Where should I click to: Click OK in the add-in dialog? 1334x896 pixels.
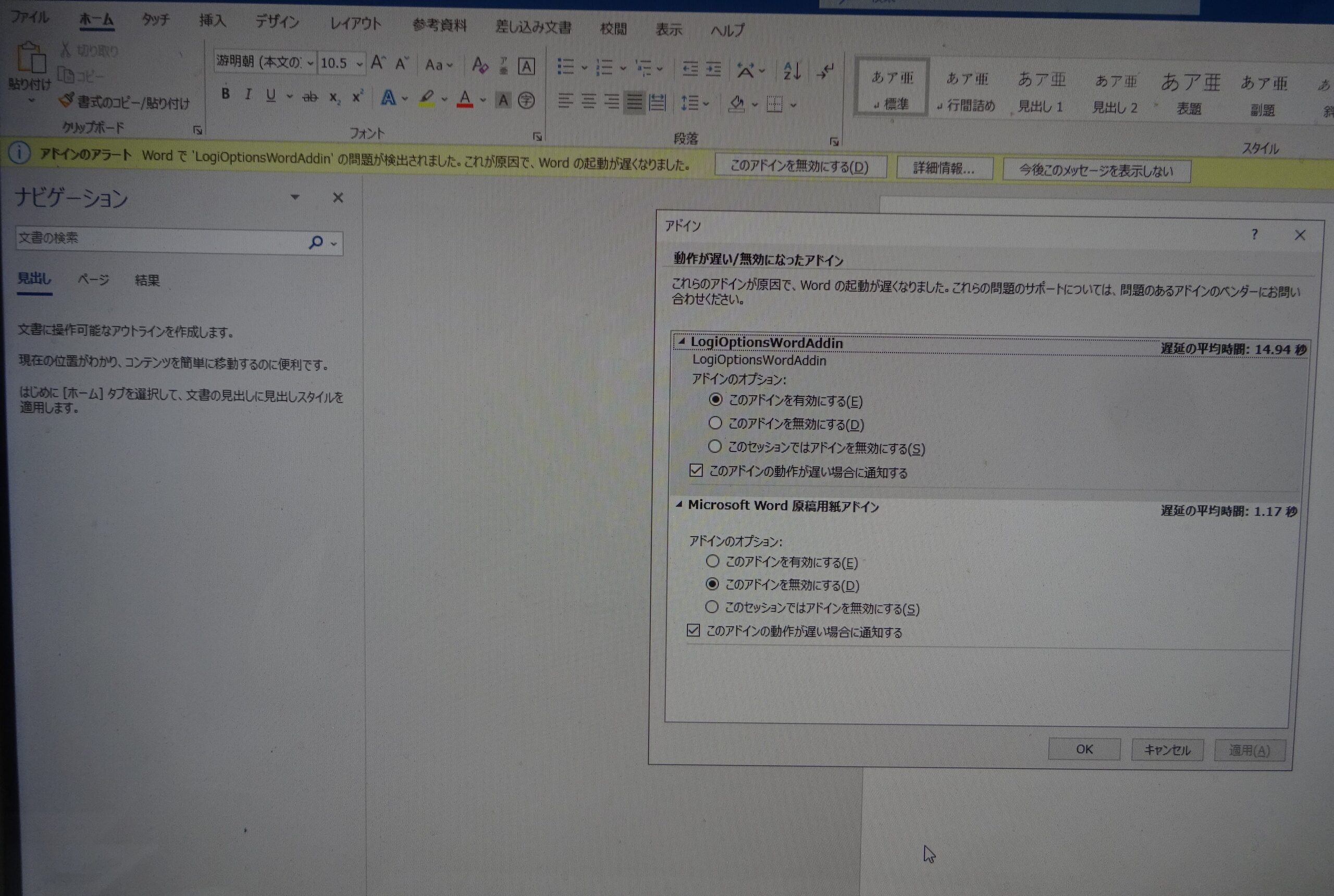click(x=1084, y=749)
